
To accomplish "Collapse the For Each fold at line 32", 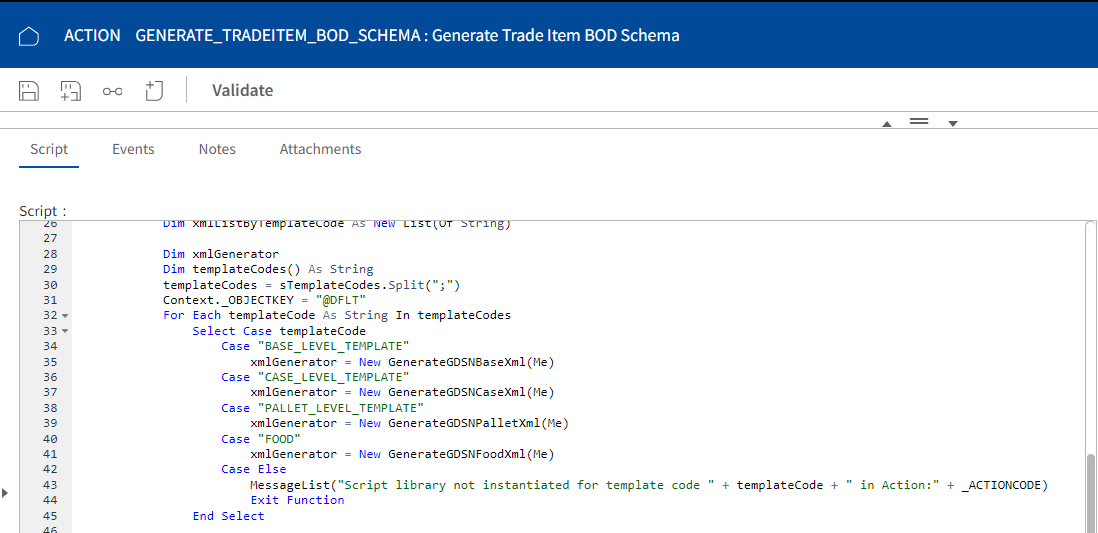I will (65, 316).
